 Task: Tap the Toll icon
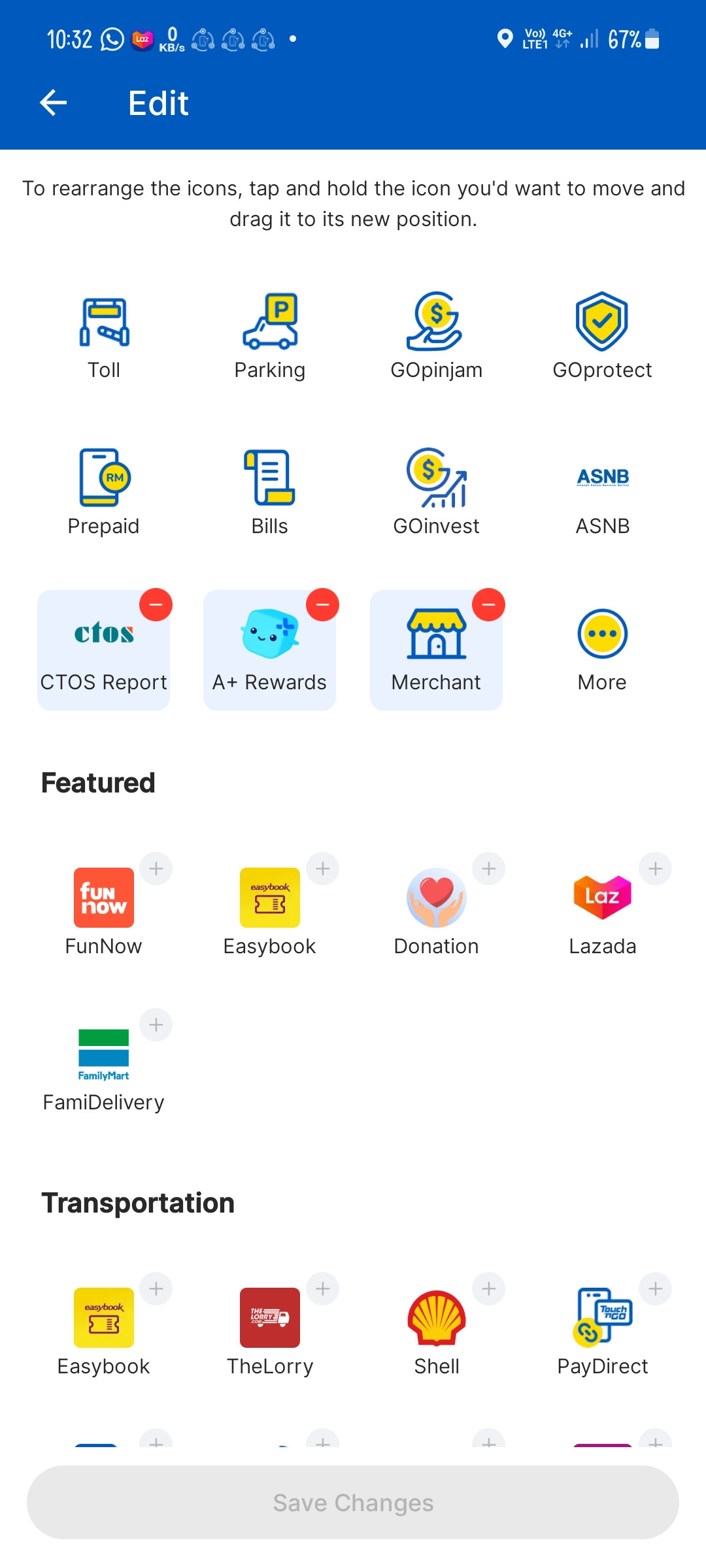(x=104, y=322)
